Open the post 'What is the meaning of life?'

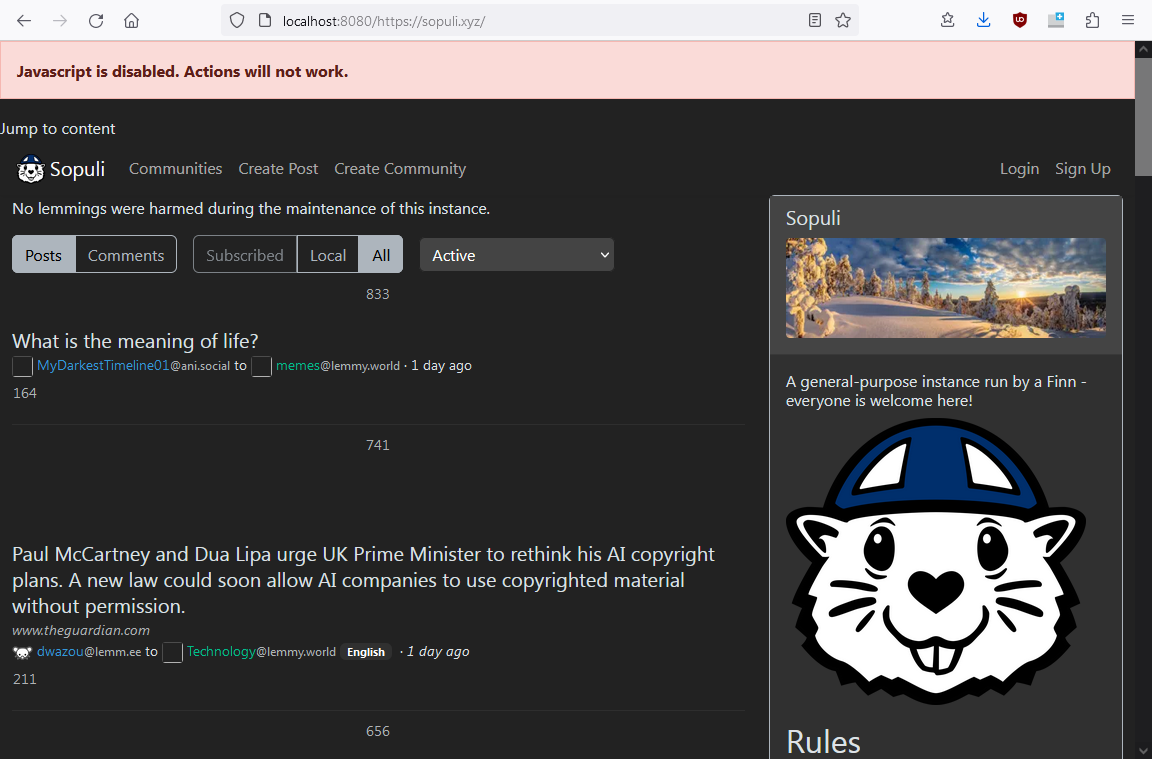point(135,341)
